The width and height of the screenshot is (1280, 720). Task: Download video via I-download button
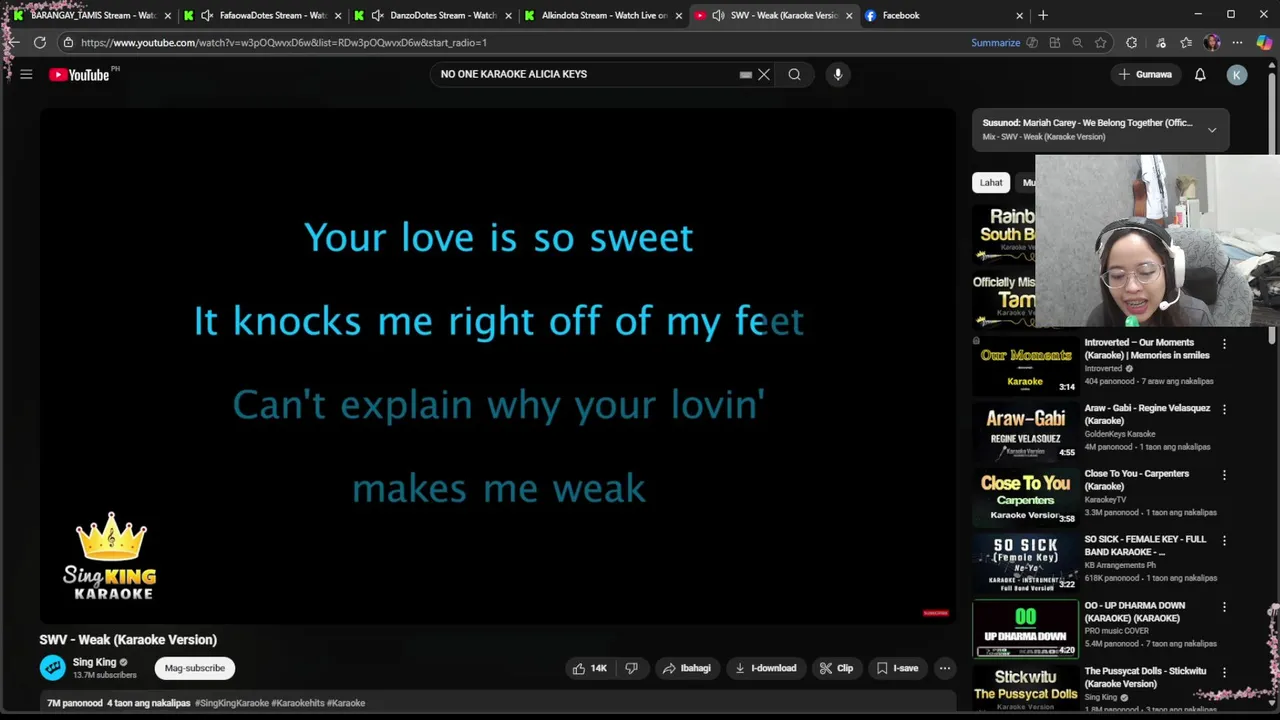(x=765, y=668)
